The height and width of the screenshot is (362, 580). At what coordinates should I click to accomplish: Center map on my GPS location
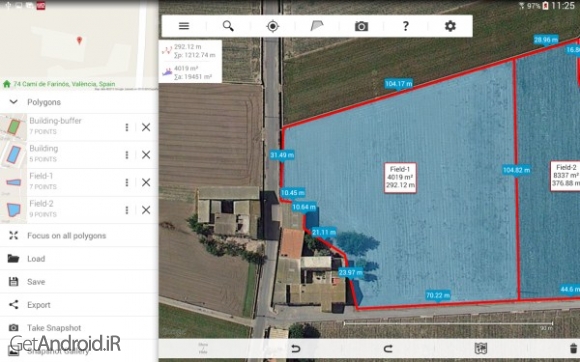273,26
